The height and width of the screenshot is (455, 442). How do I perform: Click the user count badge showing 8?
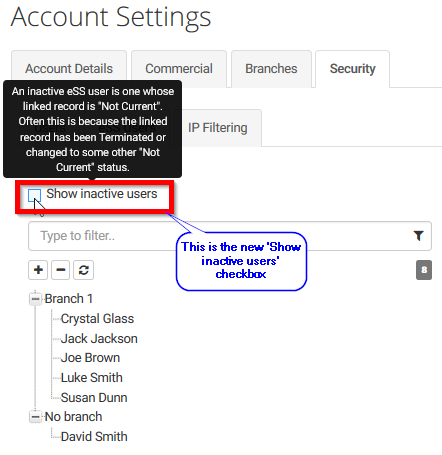click(424, 270)
